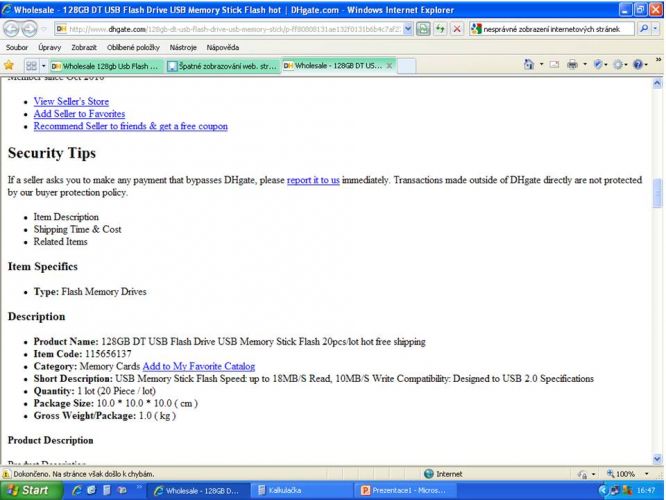
Task: Show Quick Tabs thumbnail grid
Action: click(x=31, y=66)
